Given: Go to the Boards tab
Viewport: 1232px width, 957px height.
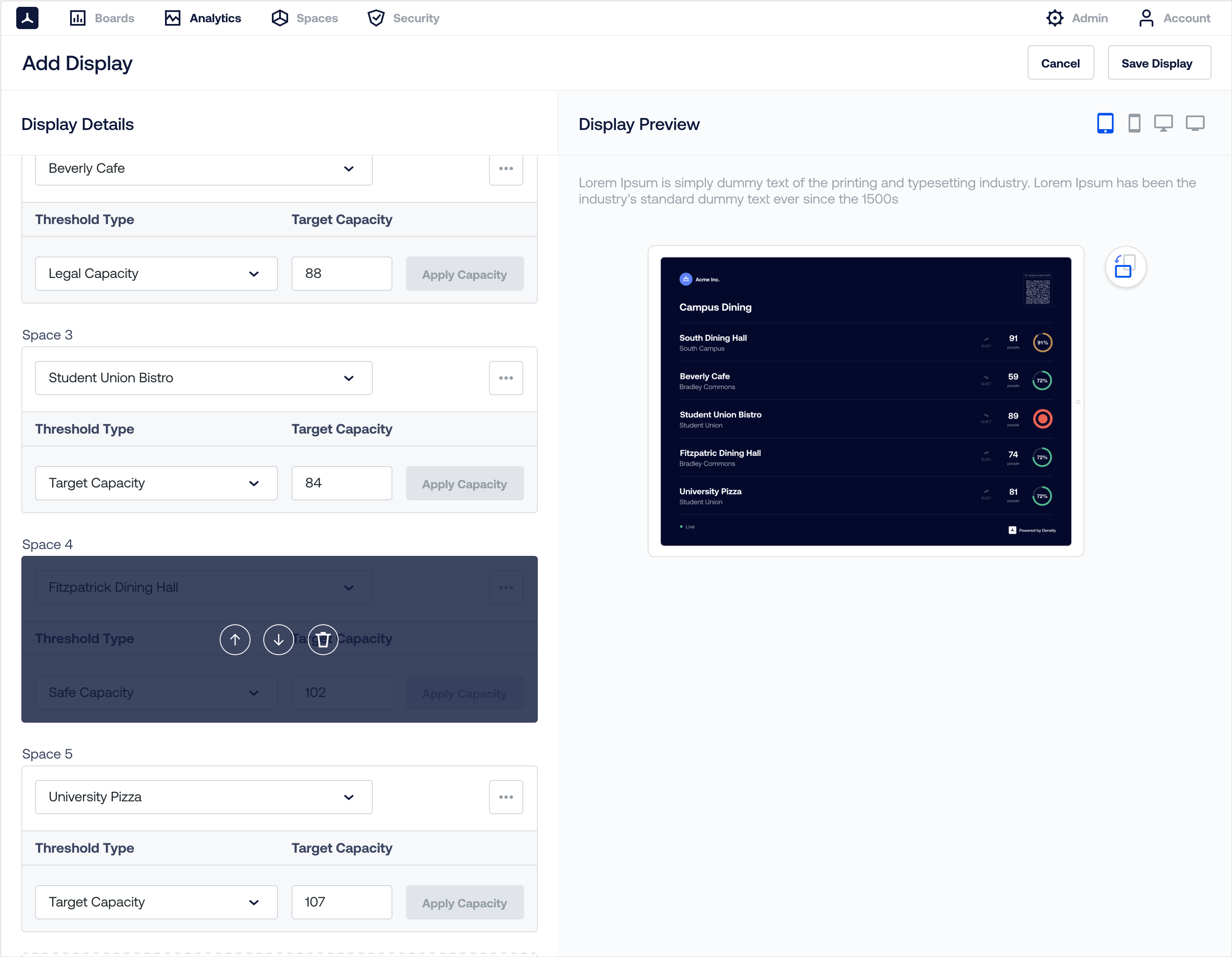Looking at the screenshot, I should (x=102, y=18).
